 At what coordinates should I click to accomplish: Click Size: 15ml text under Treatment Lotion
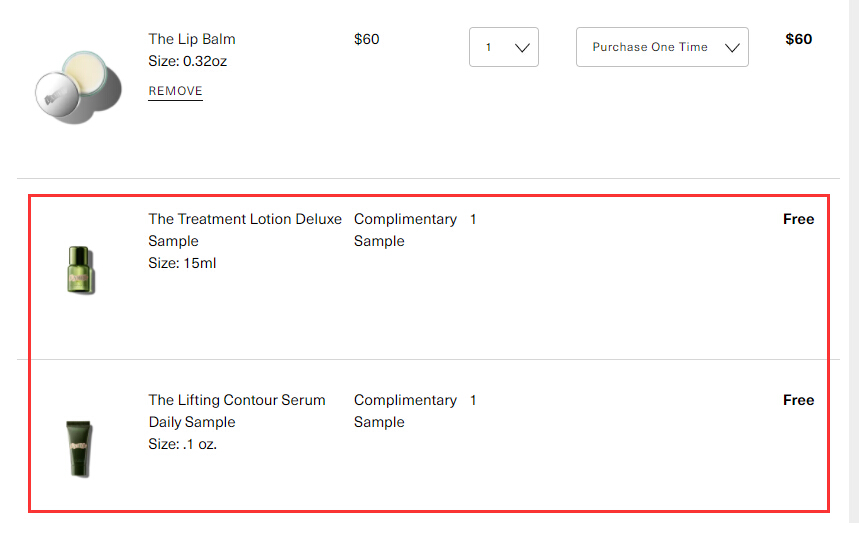tap(182, 263)
